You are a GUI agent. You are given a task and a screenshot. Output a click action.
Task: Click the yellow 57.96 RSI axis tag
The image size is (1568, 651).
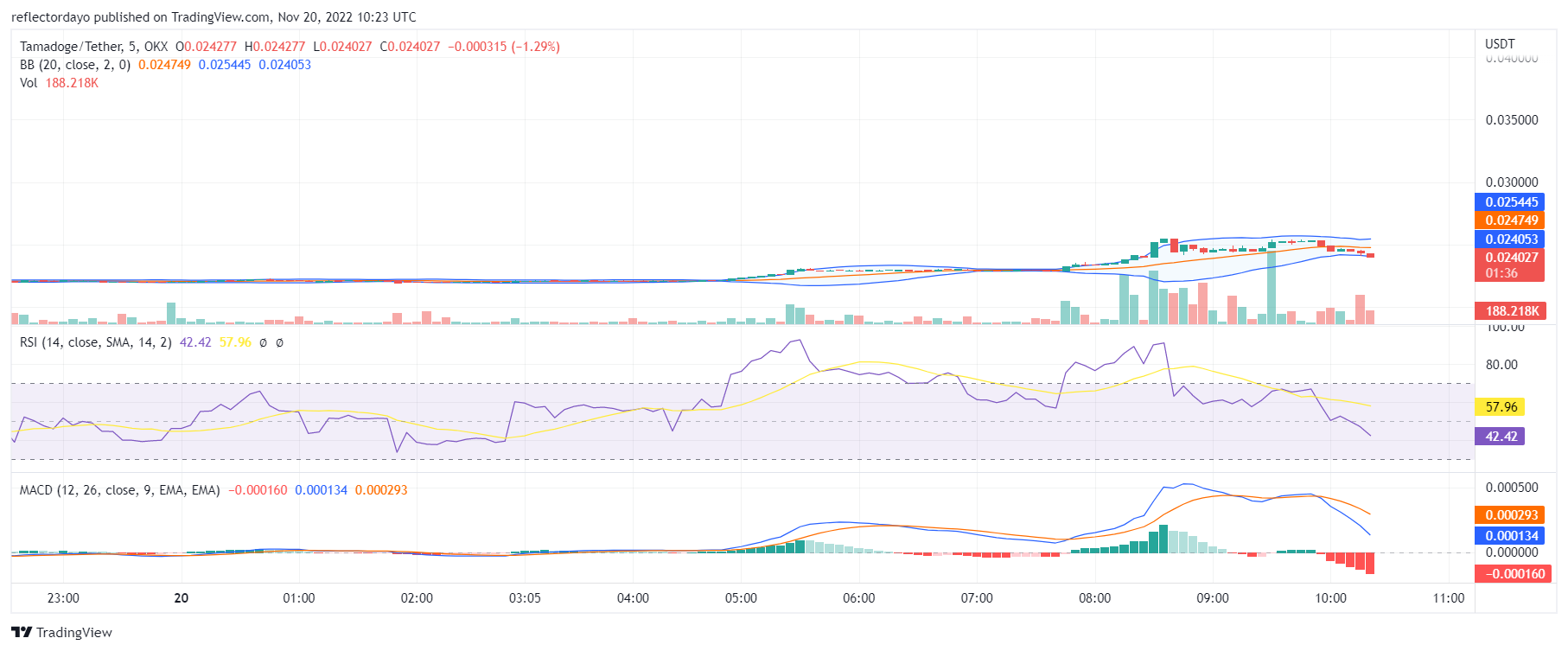[x=1500, y=407]
